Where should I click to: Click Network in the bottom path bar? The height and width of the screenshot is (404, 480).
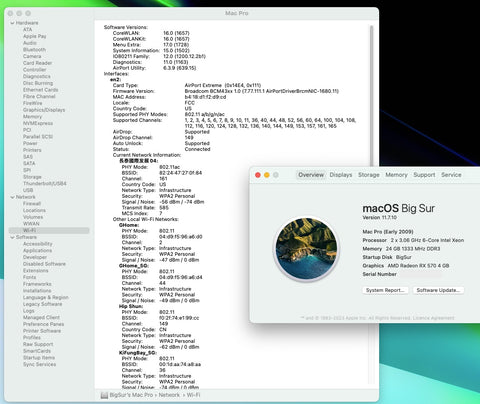(169, 395)
